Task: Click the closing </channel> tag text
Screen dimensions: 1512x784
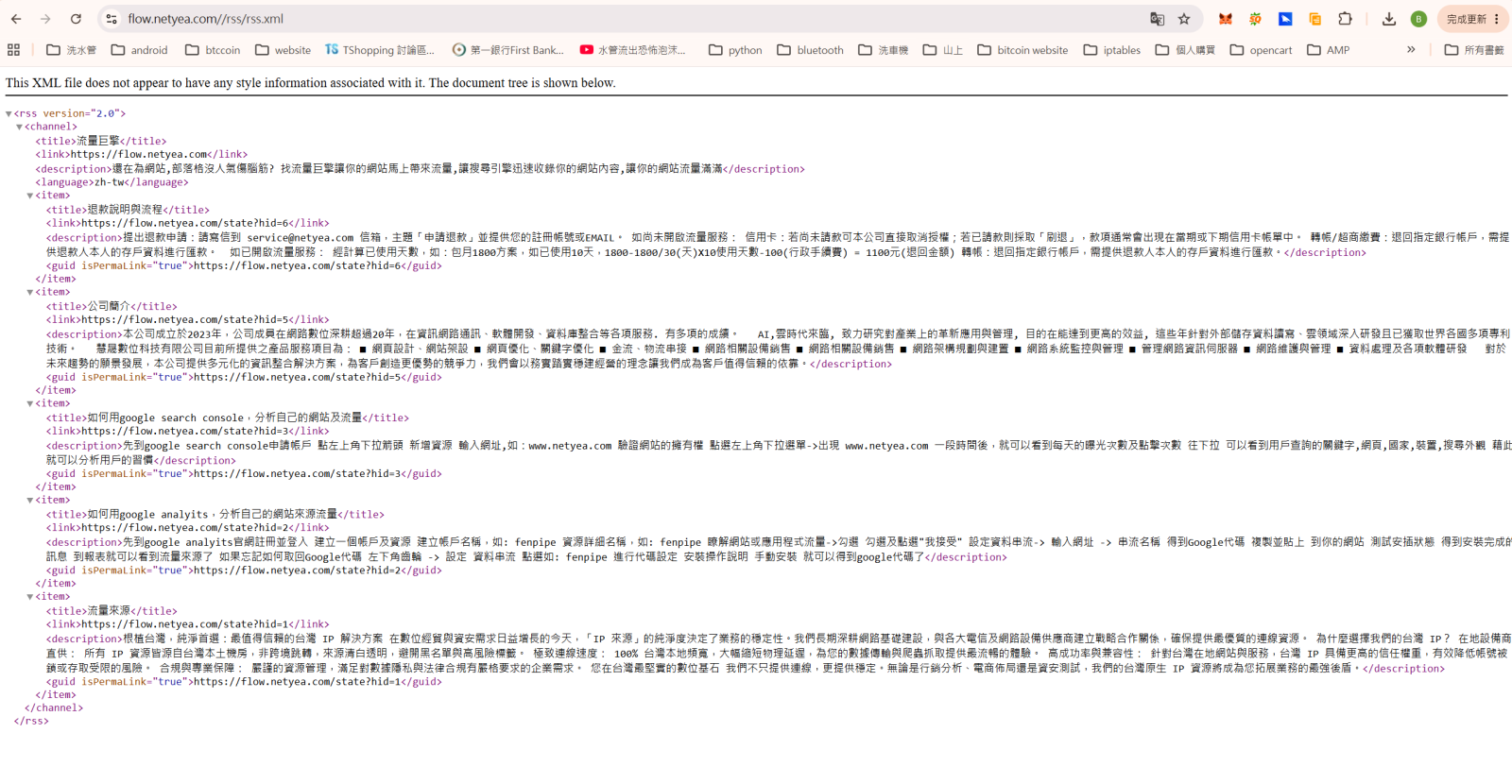Action: tap(54, 707)
